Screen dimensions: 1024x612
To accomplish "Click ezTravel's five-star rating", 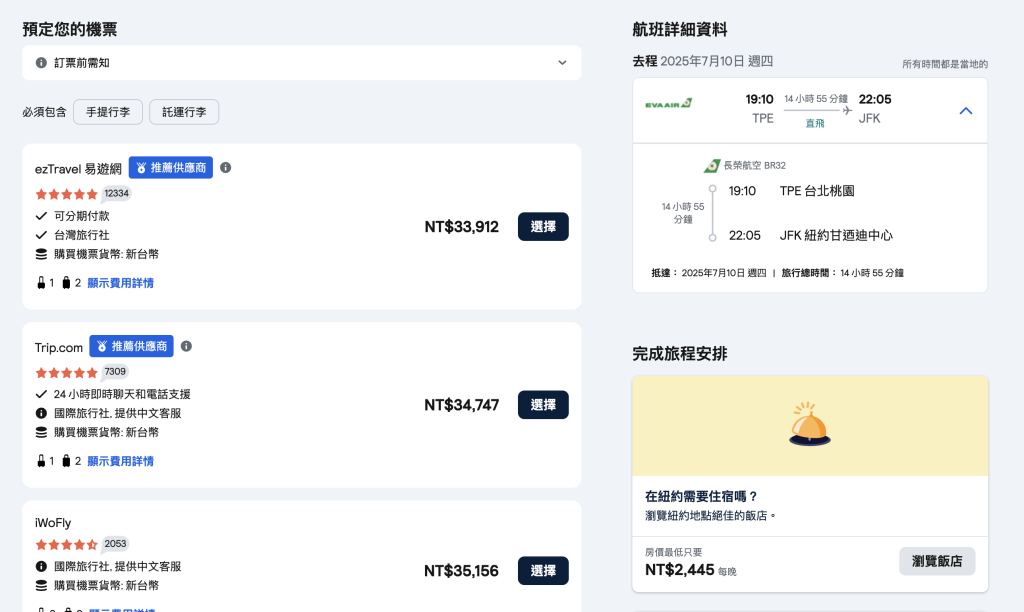I will click(x=66, y=194).
